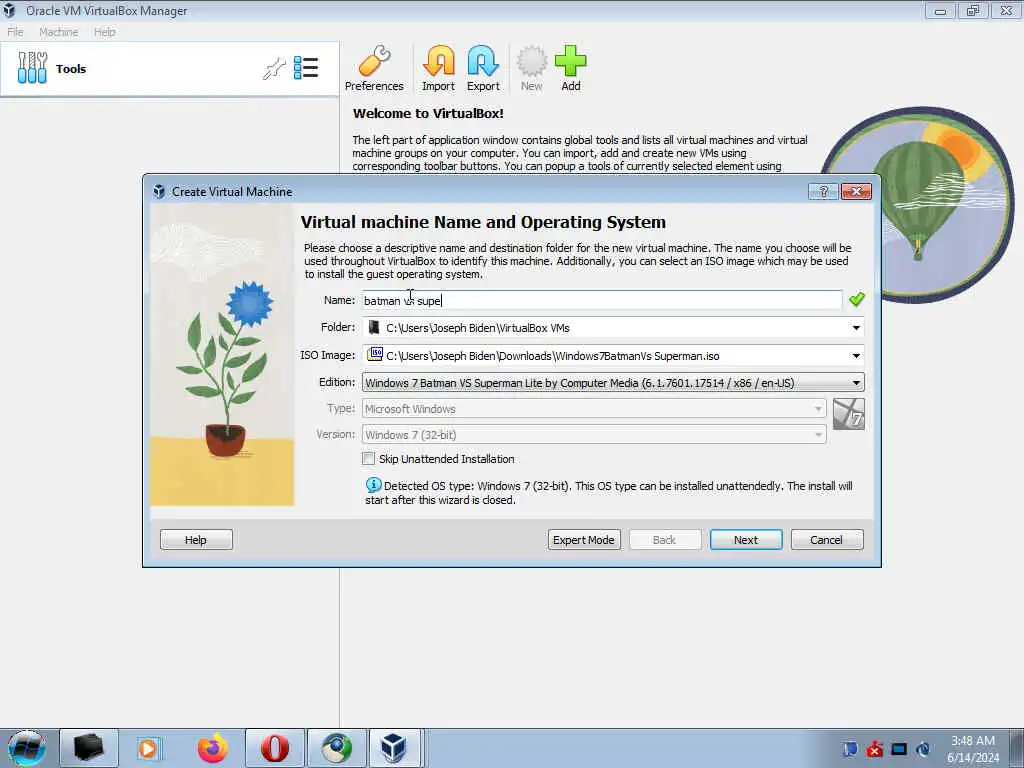Image resolution: width=1024 pixels, height=768 pixels.
Task: Expand the Folder path dropdown
Action: 856,328
